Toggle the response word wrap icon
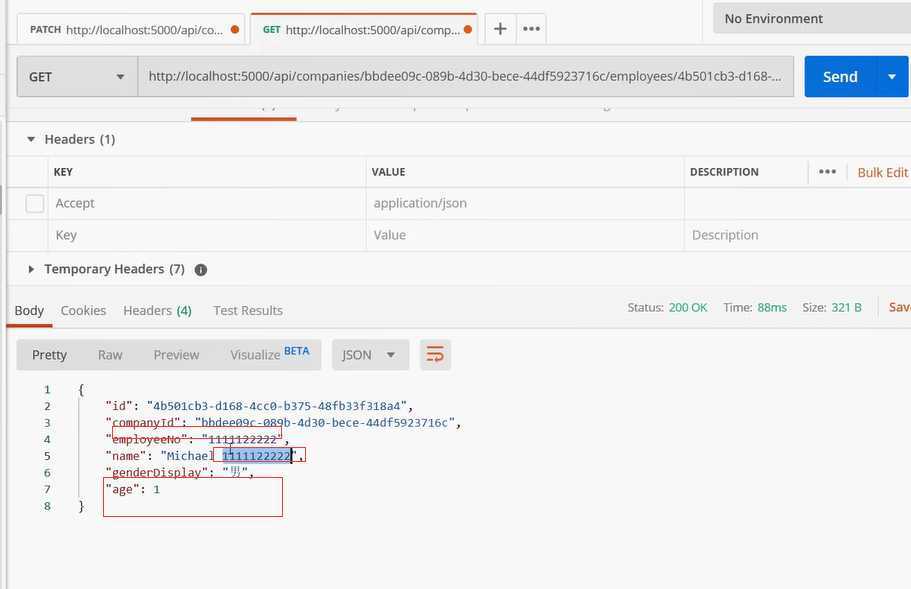 coord(435,354)
